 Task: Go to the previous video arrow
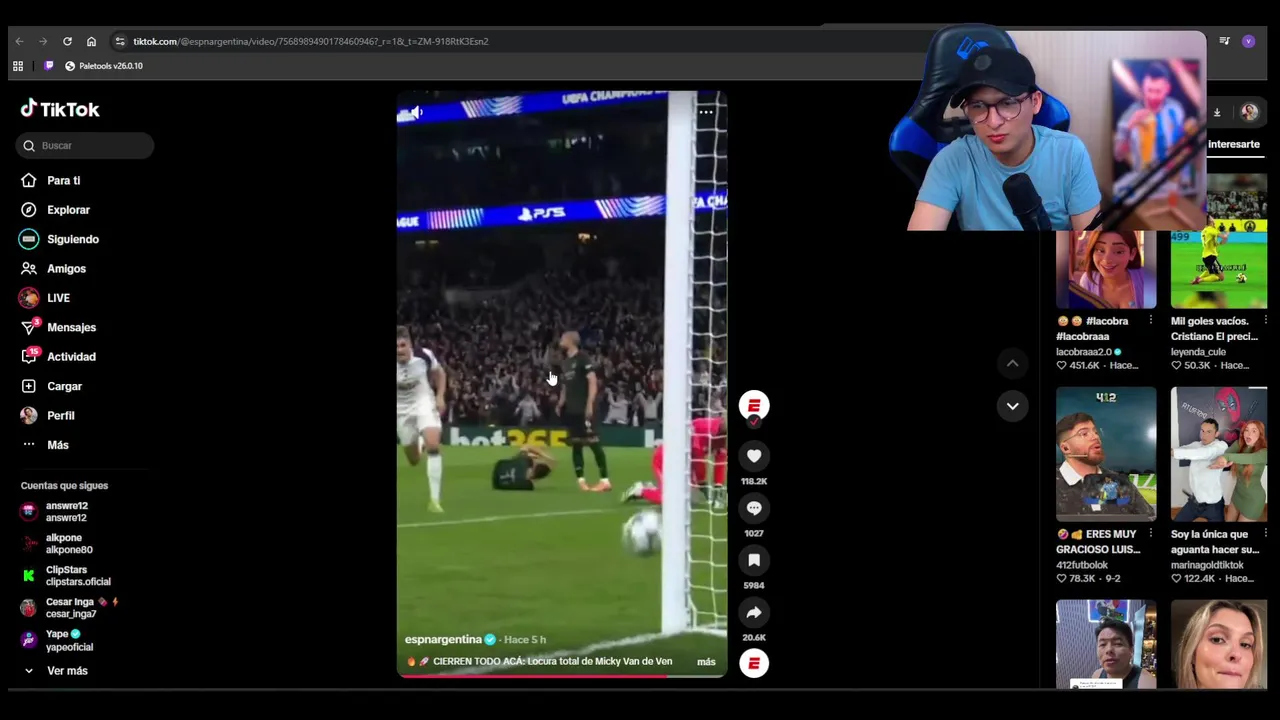click(x=1012, y=364)
